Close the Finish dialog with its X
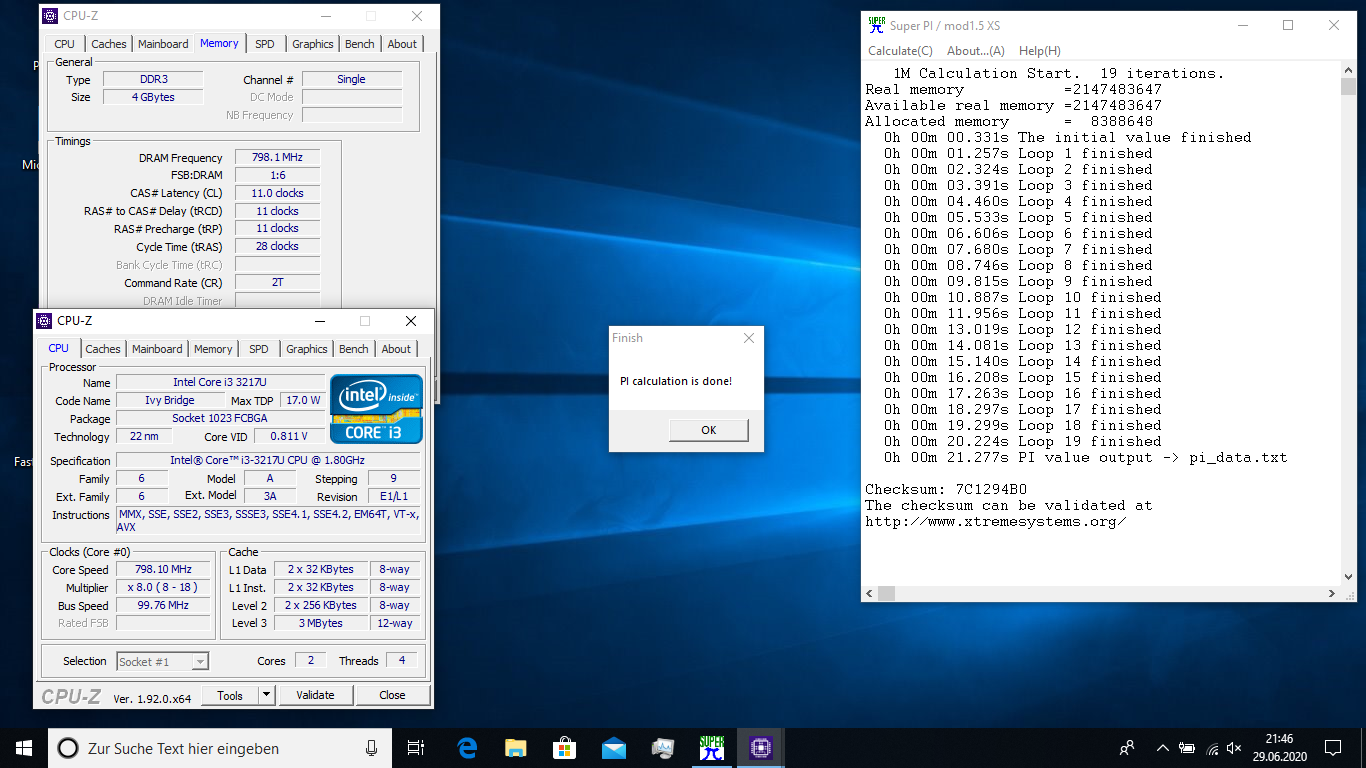The image size is (1366, 768). [749, 338]
